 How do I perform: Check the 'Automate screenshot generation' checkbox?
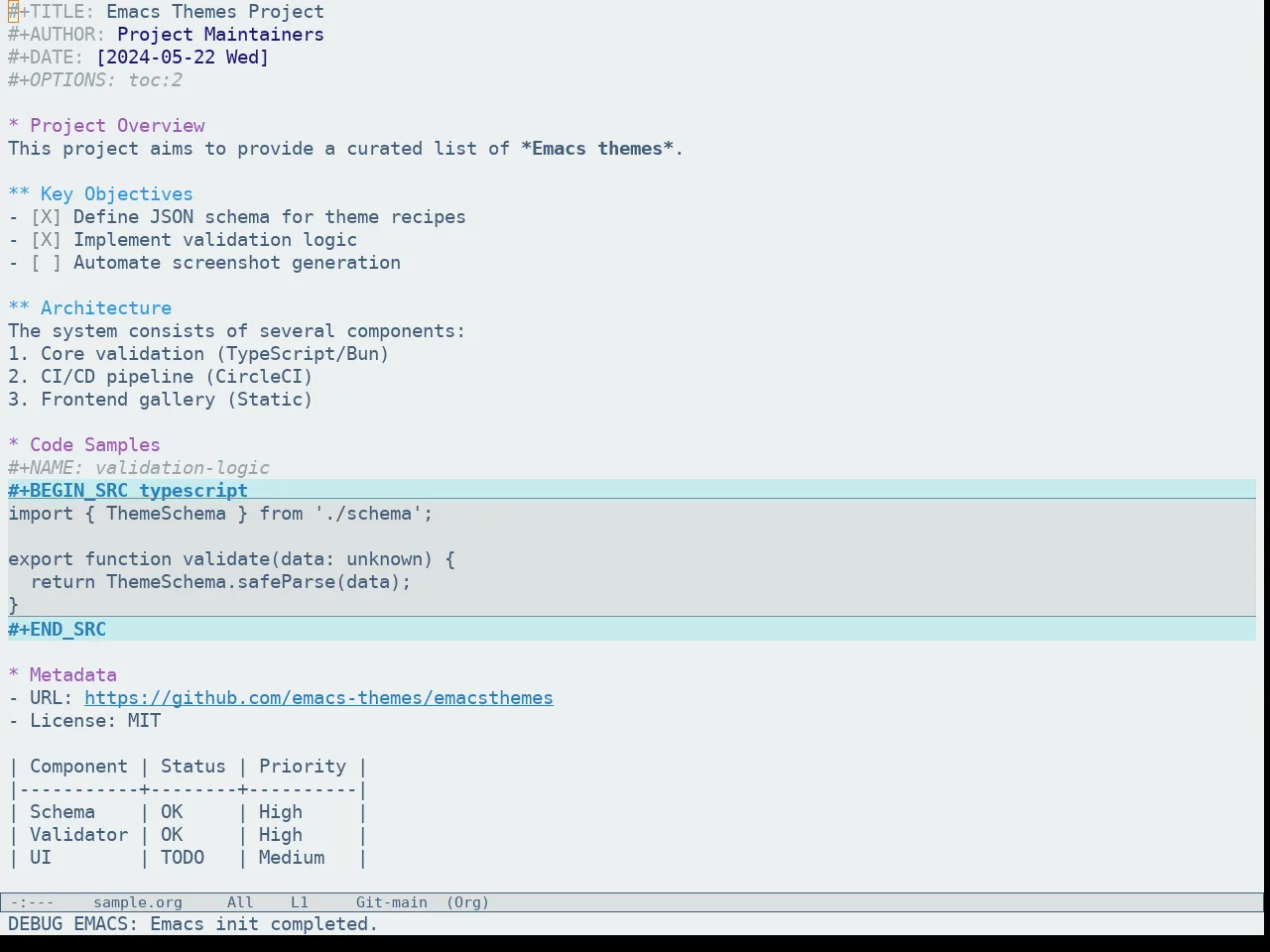coord(46,263)
